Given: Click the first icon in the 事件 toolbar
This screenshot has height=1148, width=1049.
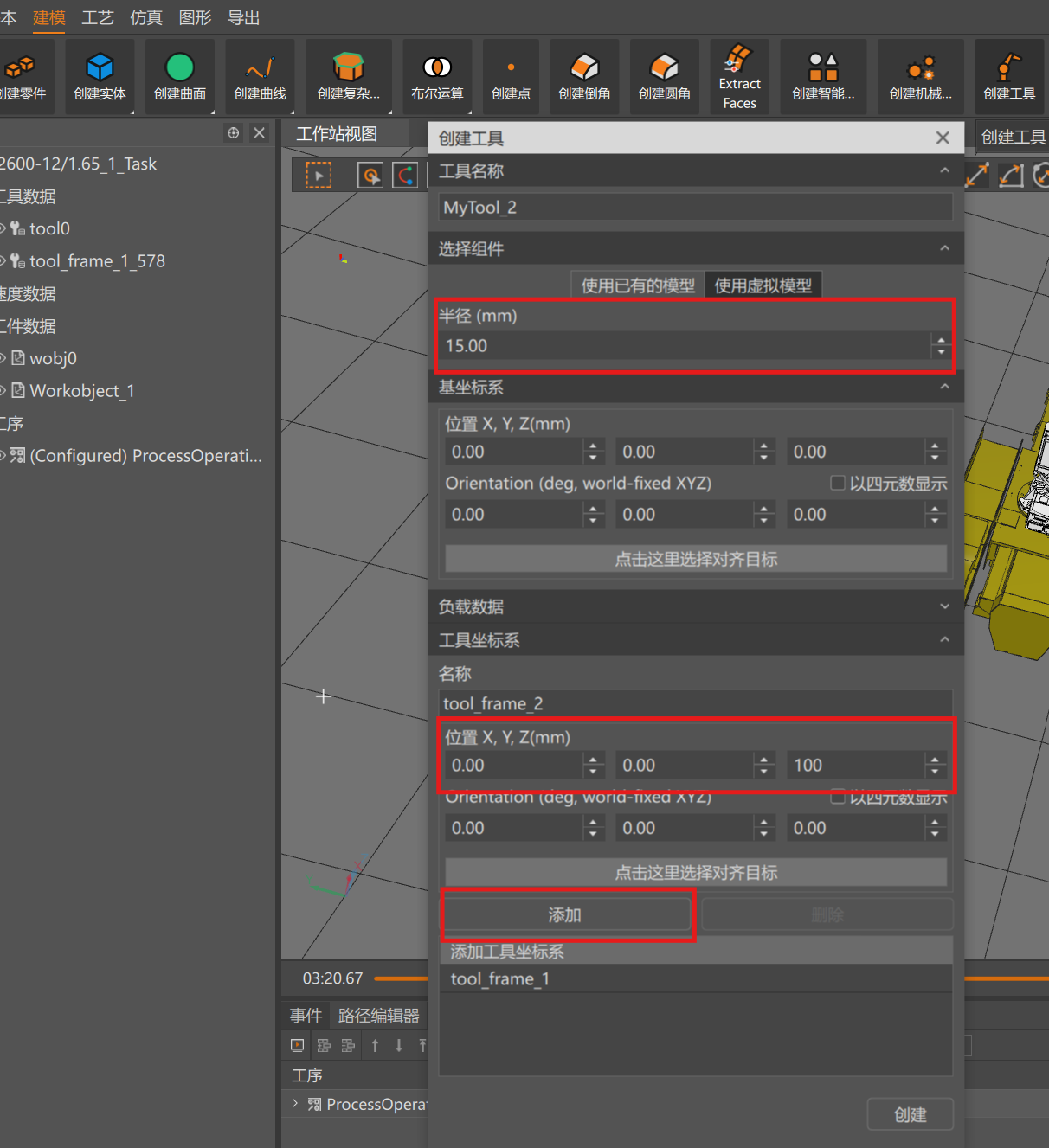Looking at the screenshot, I should click(x=297, y=1045).
